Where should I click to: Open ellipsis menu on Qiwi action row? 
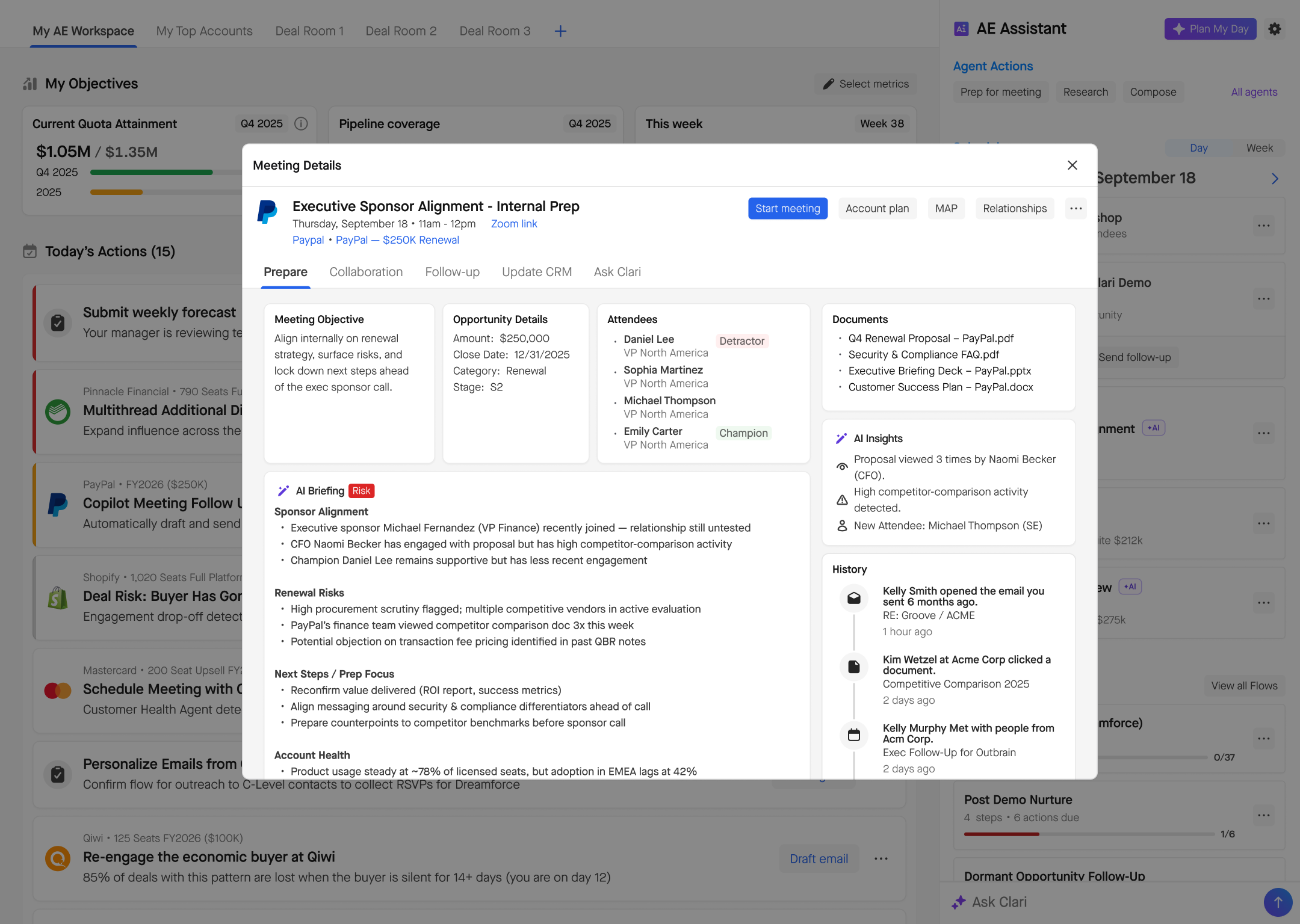coord(881,858)
